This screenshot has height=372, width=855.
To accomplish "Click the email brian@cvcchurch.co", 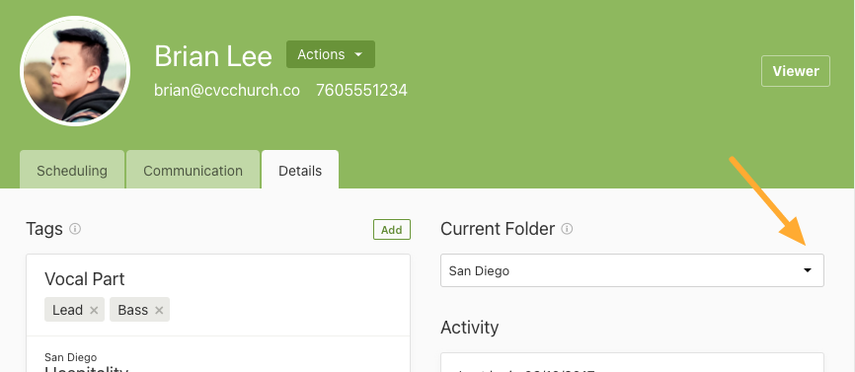I will [227, 90].
